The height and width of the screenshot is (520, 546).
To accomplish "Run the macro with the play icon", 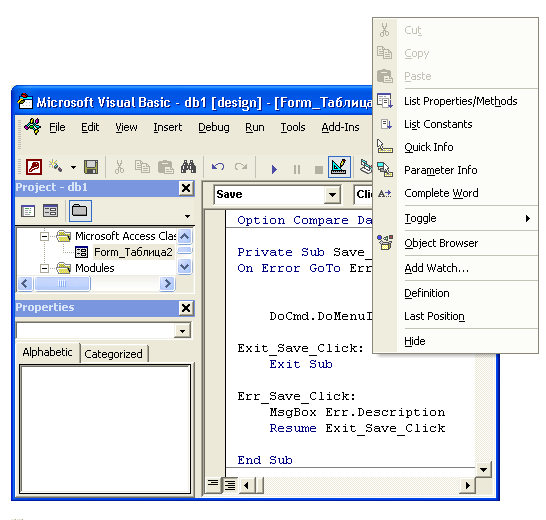I will click(274, 169).
